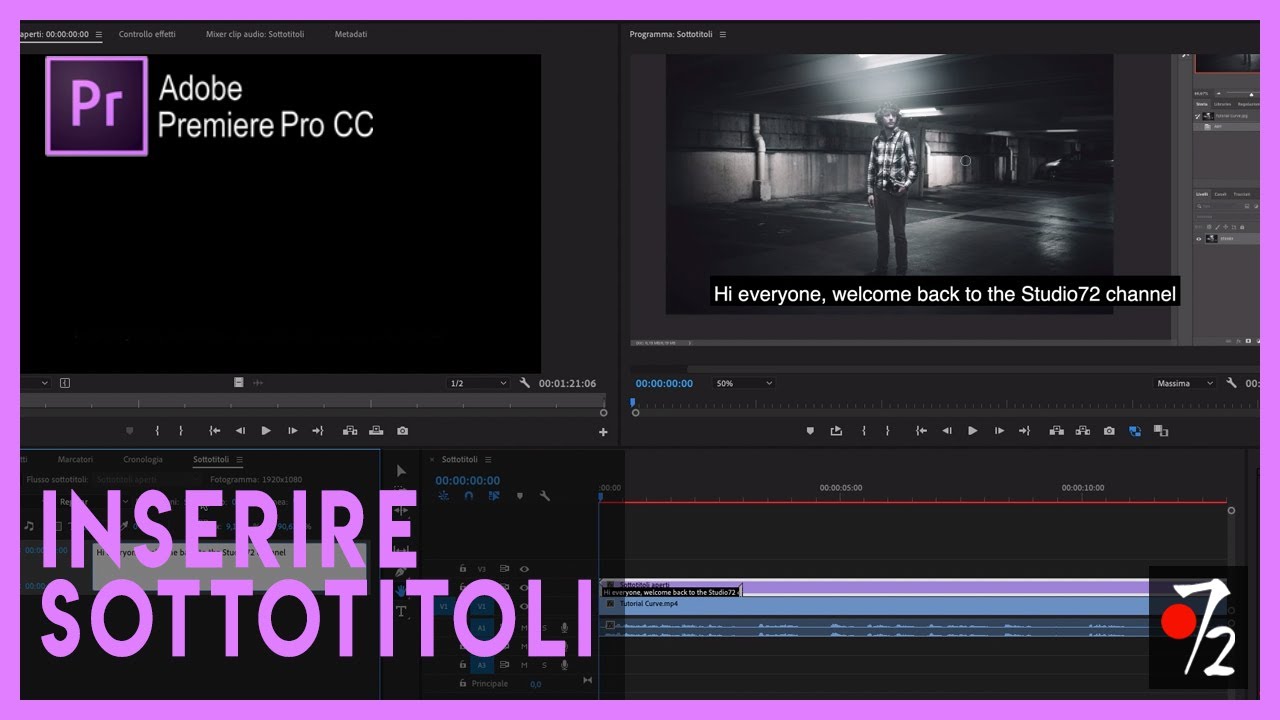Switch to Marcatori tab
Viewport: 1280px width, 720px height.
click(75, 459)
